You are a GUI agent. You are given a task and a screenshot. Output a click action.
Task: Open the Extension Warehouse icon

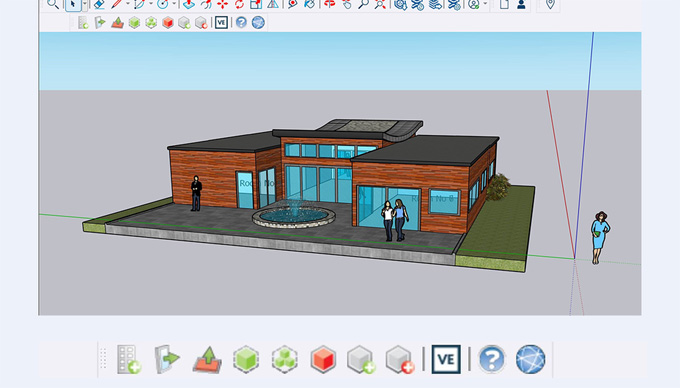[x=418, y=4]
